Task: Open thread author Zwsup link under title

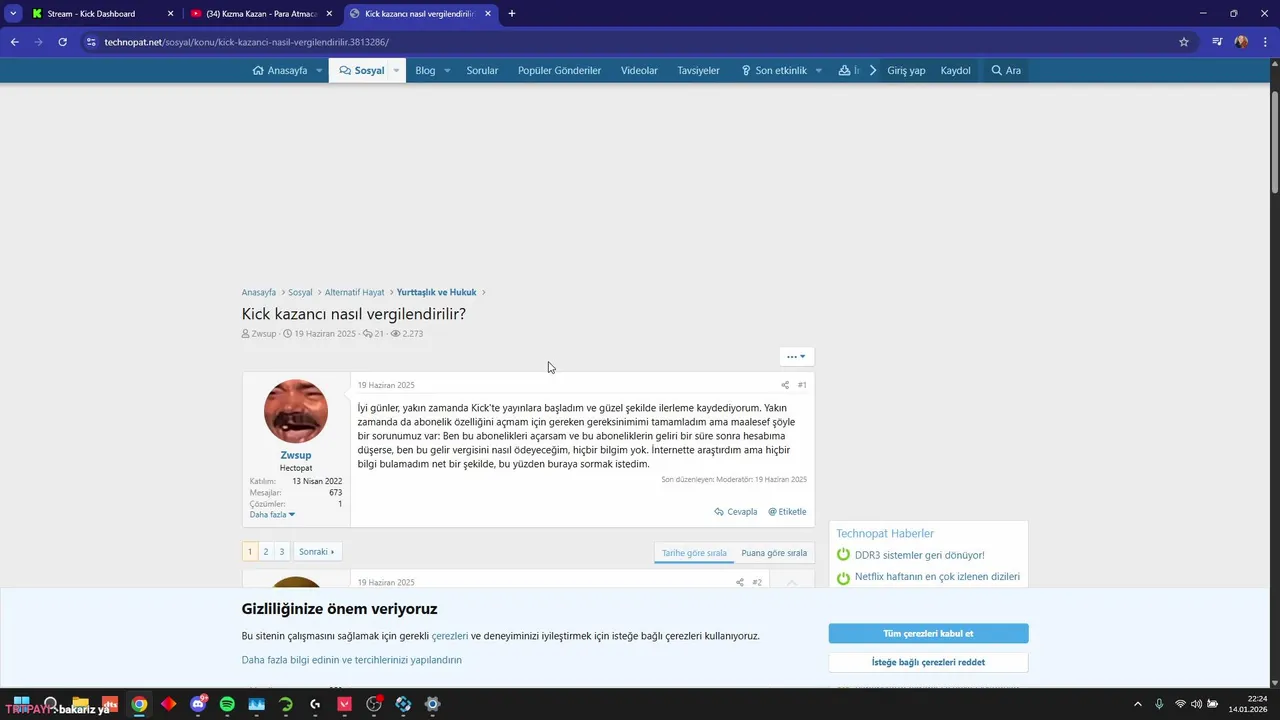Action: tap(263, 334)
